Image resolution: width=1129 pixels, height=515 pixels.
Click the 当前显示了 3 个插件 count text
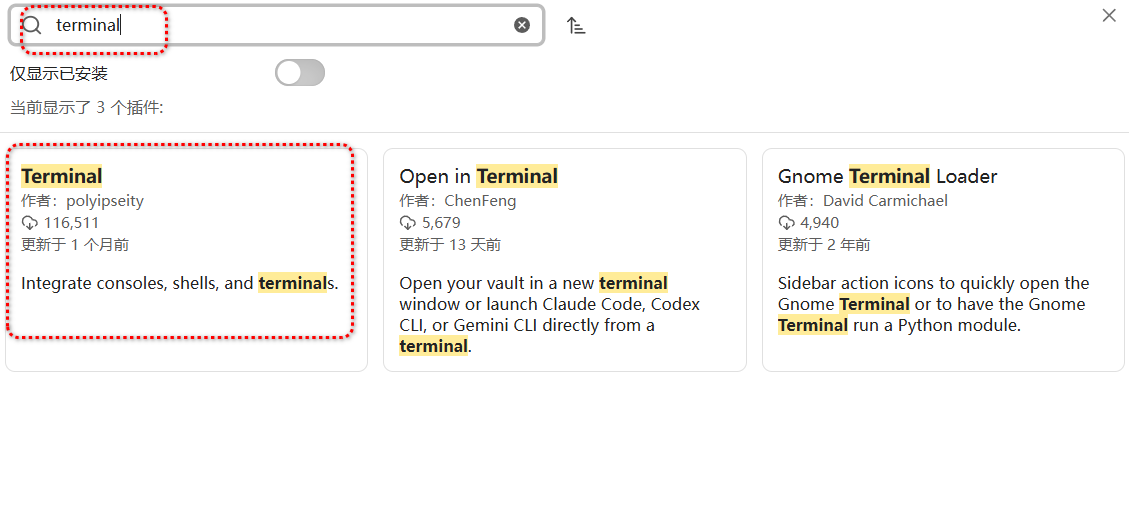click(87, 108)
